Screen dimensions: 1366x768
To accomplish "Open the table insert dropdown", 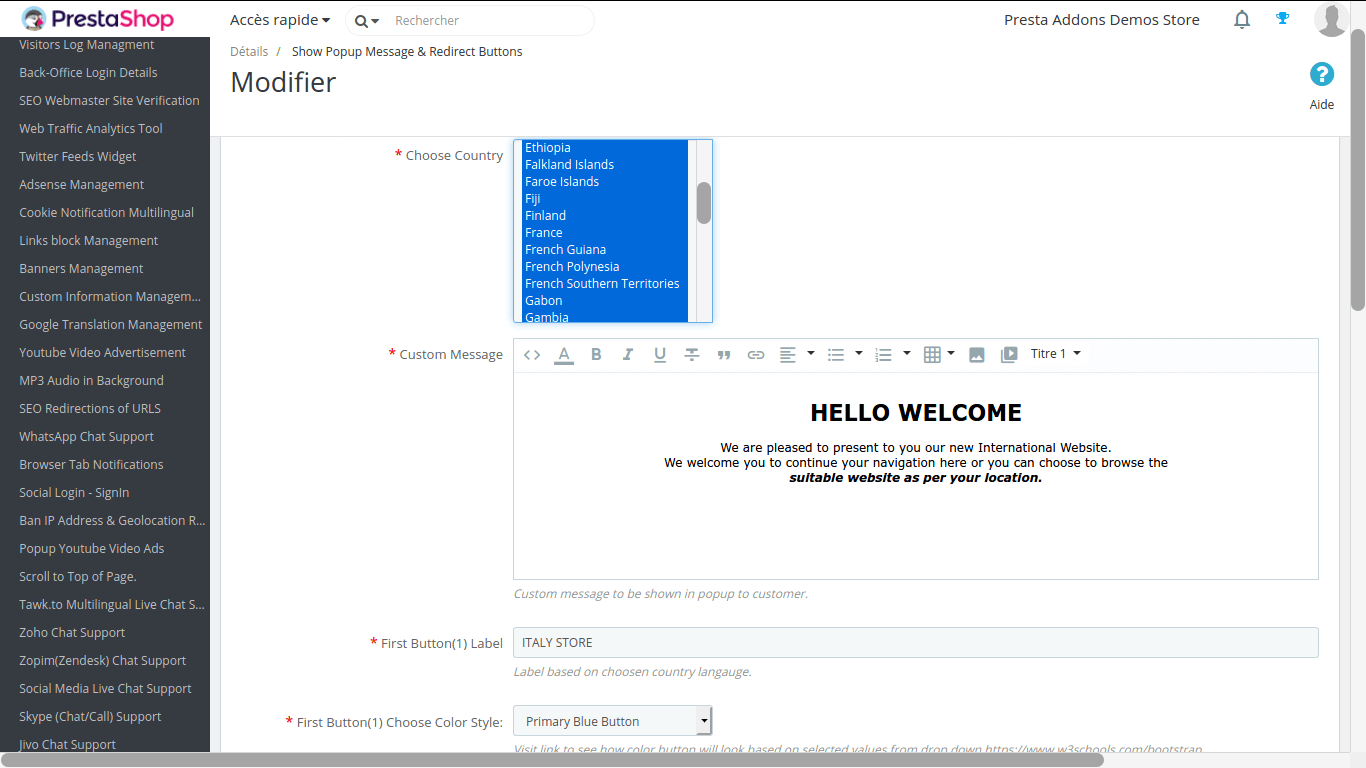I will (939, 354).
